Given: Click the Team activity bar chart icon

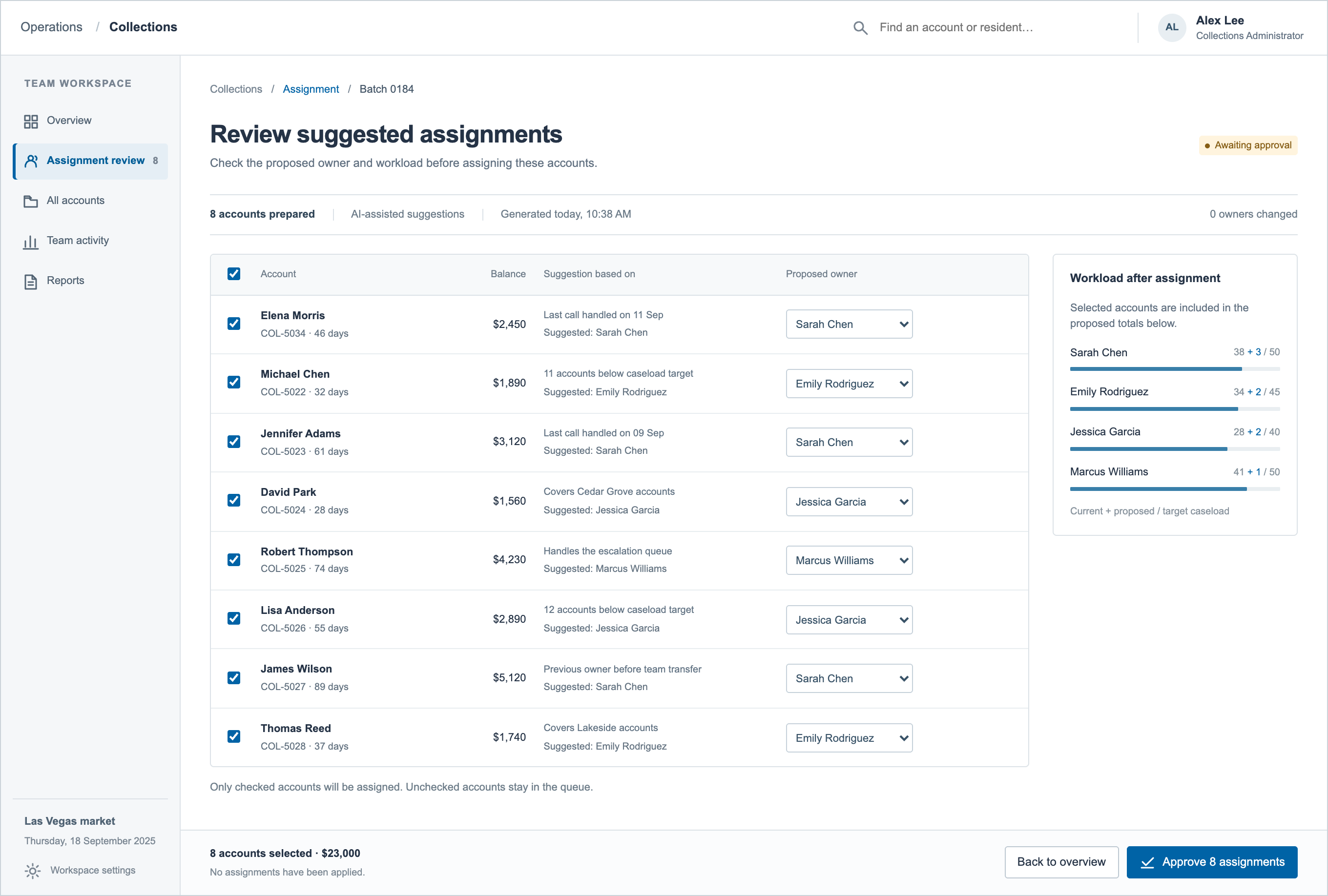Looking at the screenshot, I should click(x=31, y=242).
